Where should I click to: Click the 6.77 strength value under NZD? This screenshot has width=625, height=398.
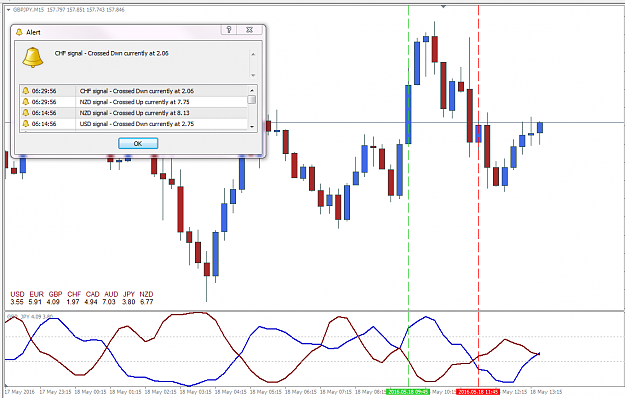[x=147, y=302]
